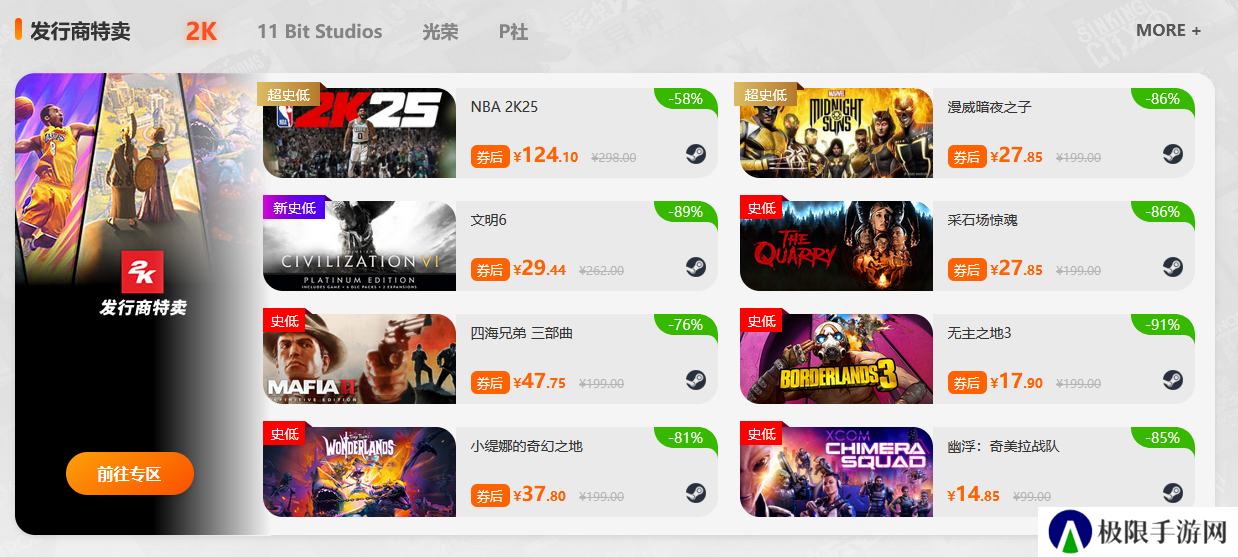
Task: Select the 2K publisher tab
Action: 201,31
